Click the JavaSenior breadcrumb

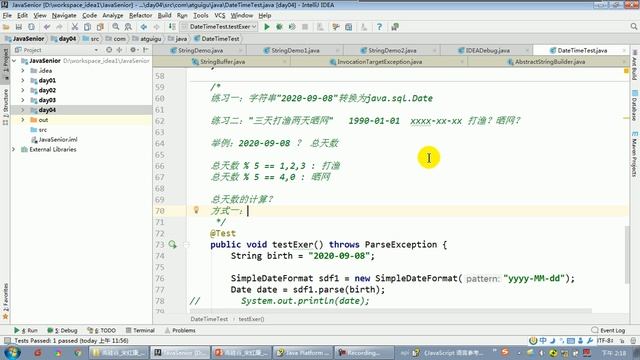point(25,39)
